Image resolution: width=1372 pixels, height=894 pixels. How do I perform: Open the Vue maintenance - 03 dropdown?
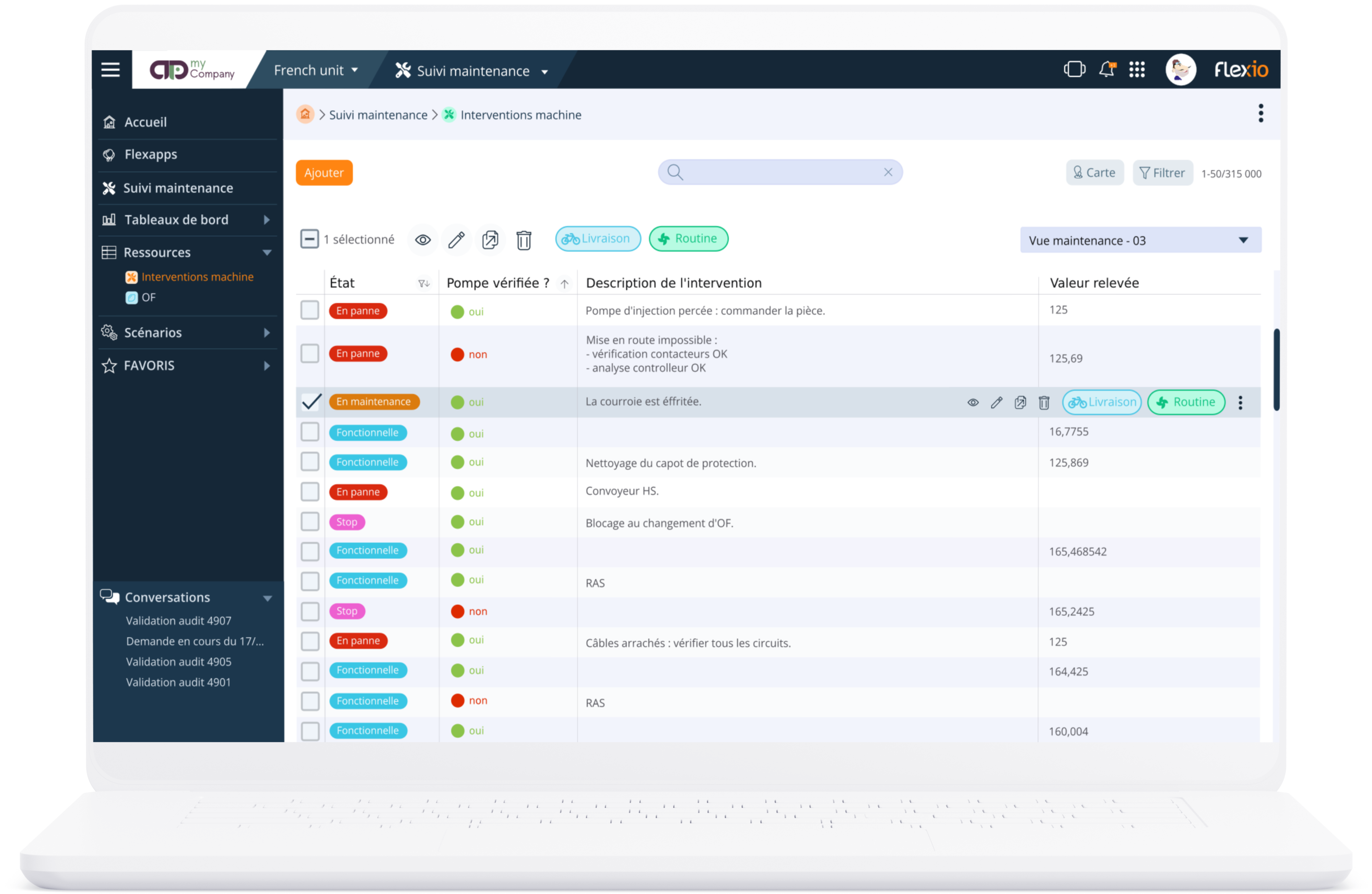tap(1140, 241)
